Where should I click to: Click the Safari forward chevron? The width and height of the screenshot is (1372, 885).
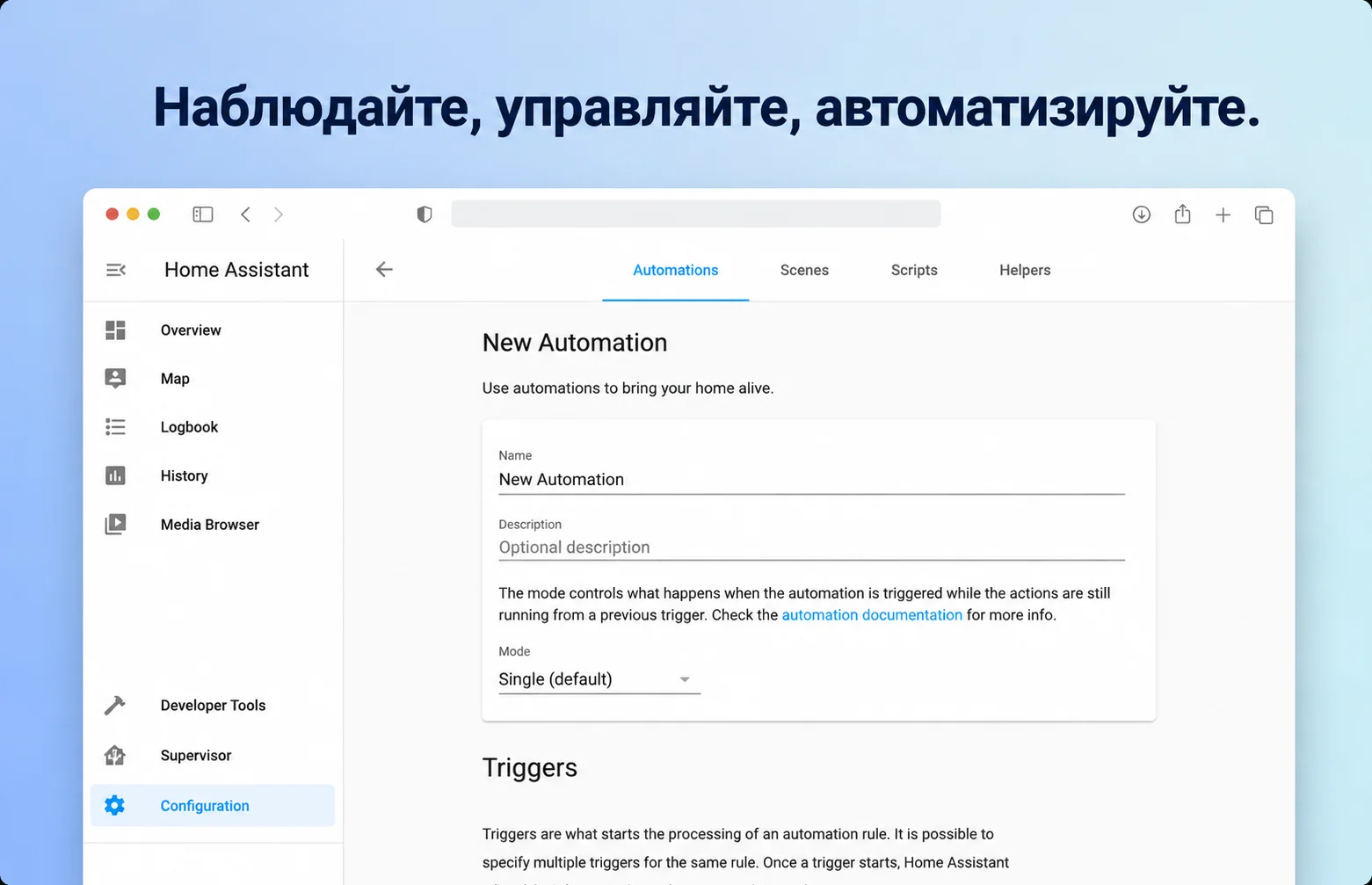point(279,214)
